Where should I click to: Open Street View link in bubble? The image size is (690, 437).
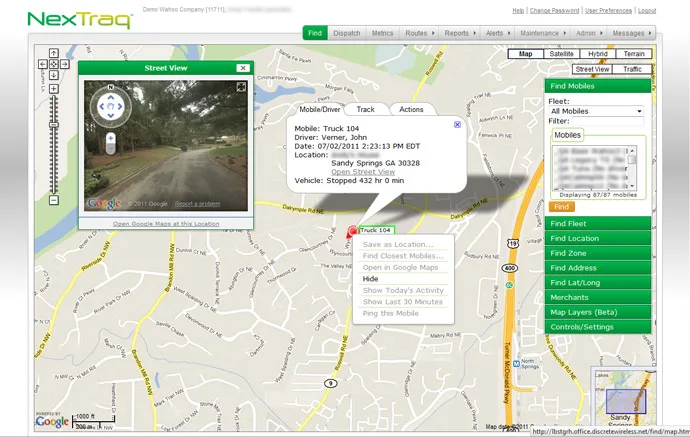point(363,172)
